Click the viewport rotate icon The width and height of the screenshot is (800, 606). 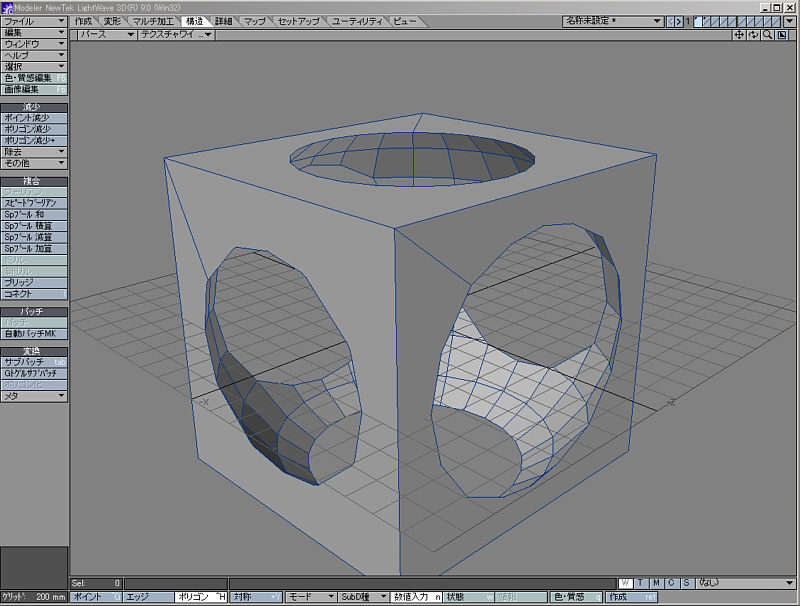coord(753,34)
